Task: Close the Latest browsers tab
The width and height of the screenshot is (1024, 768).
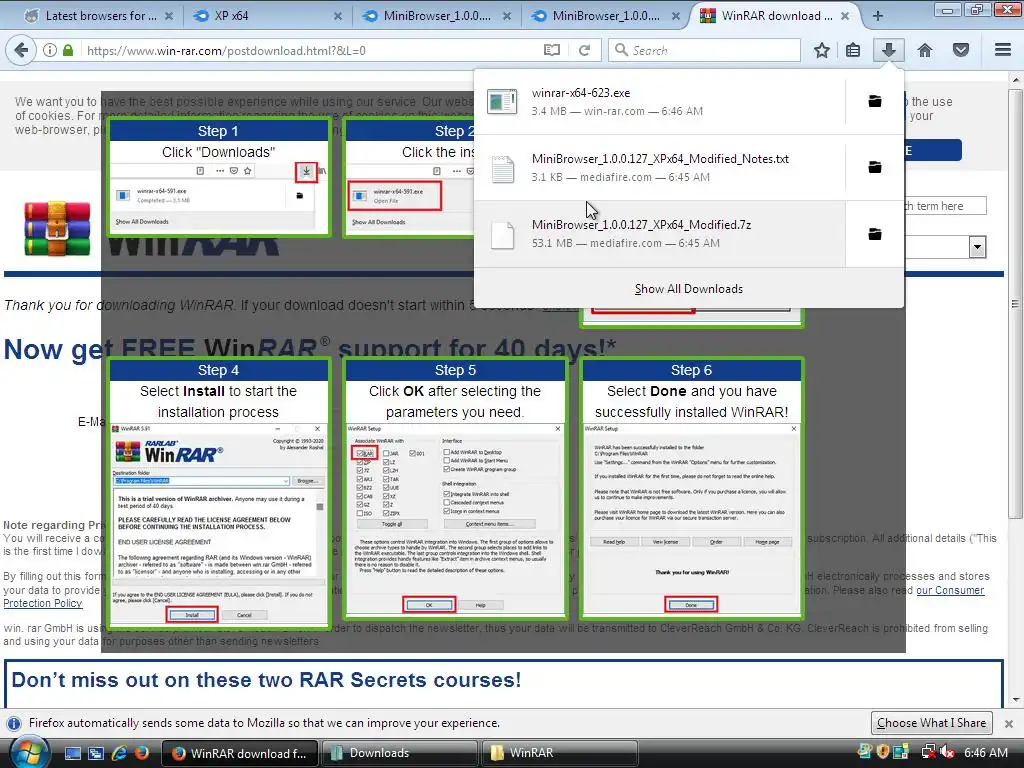Action: click(168, 16)
